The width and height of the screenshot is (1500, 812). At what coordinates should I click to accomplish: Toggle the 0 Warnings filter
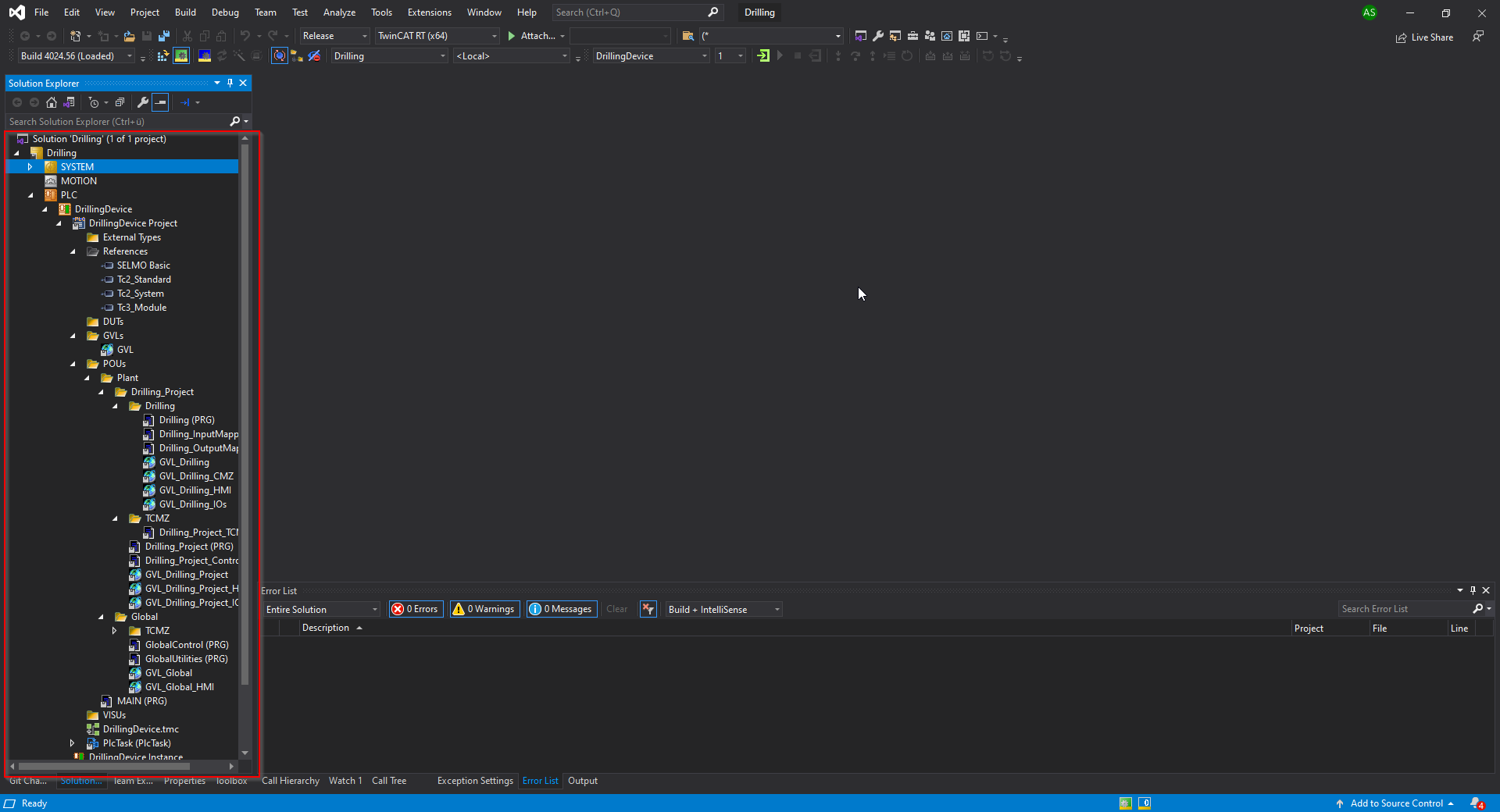coord(484,609)
